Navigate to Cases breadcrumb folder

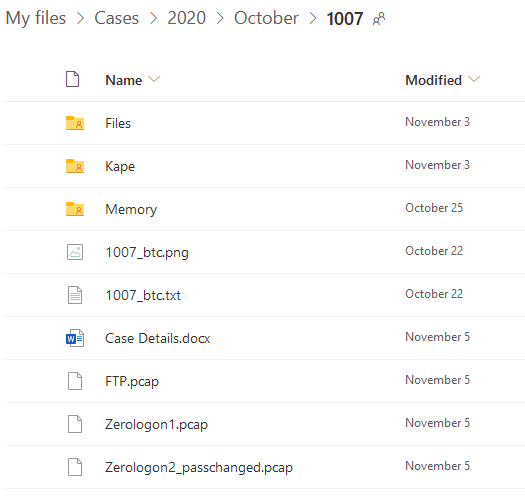click(117, 18)
